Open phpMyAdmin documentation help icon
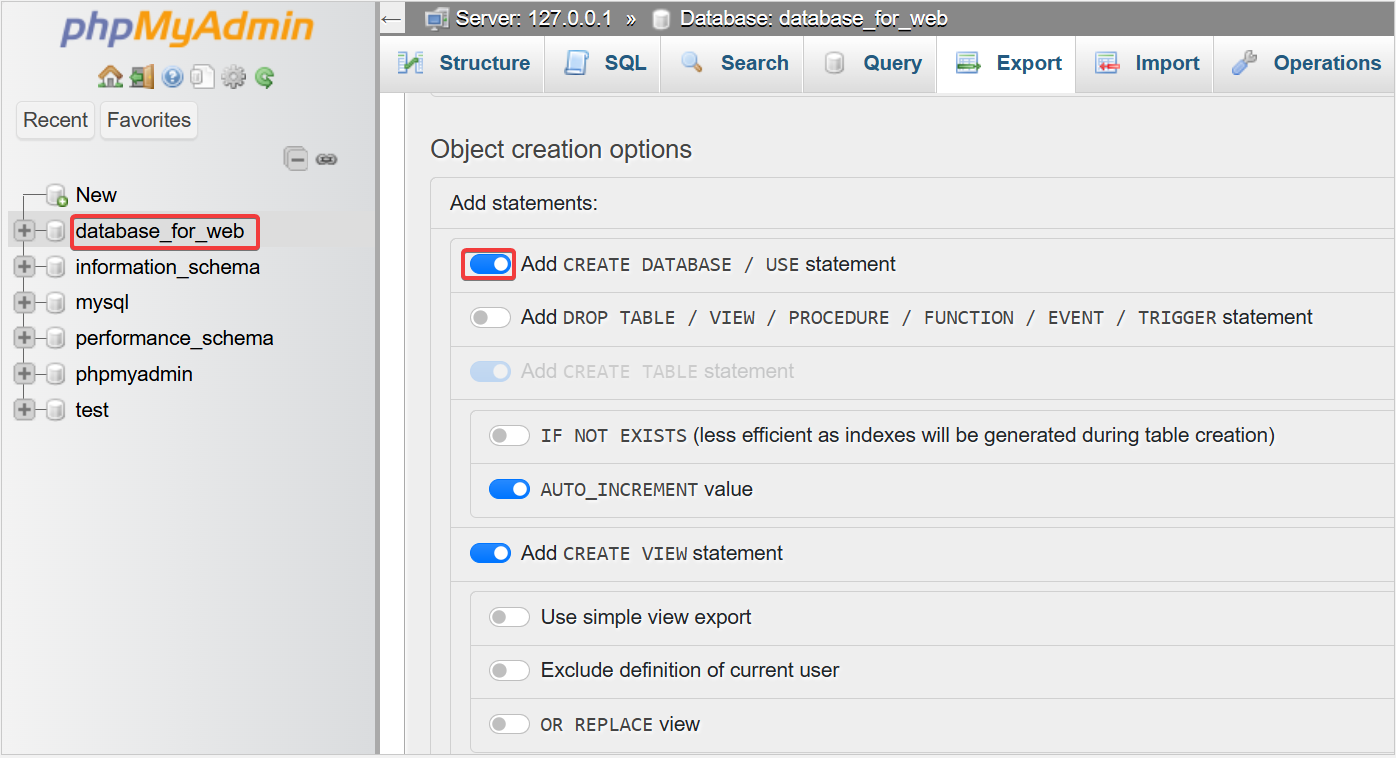 coord(172,77)
